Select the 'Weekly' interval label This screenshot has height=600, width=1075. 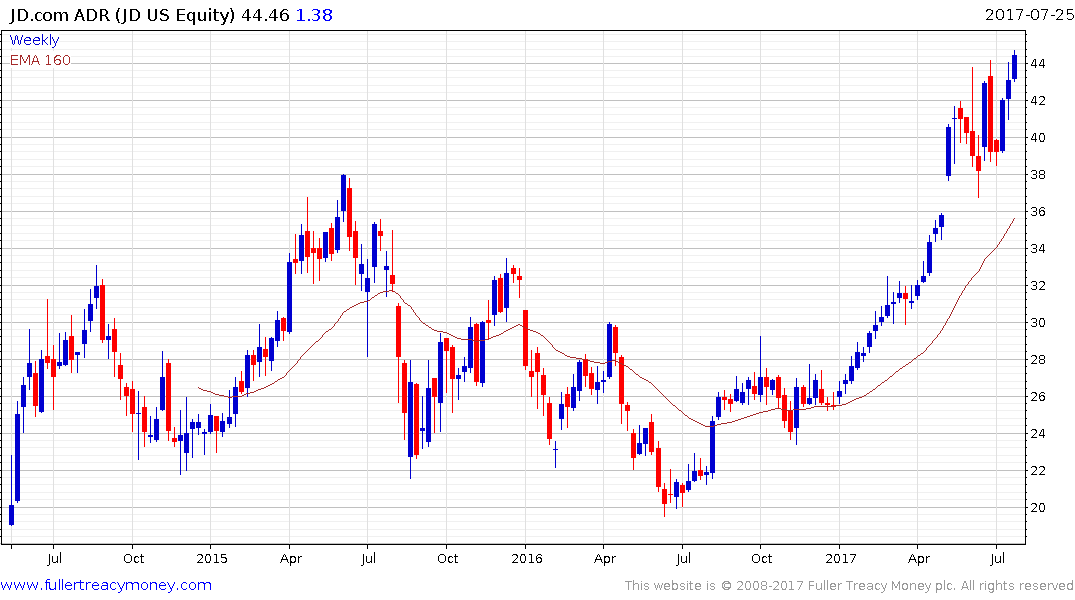[x=34, y=40]
